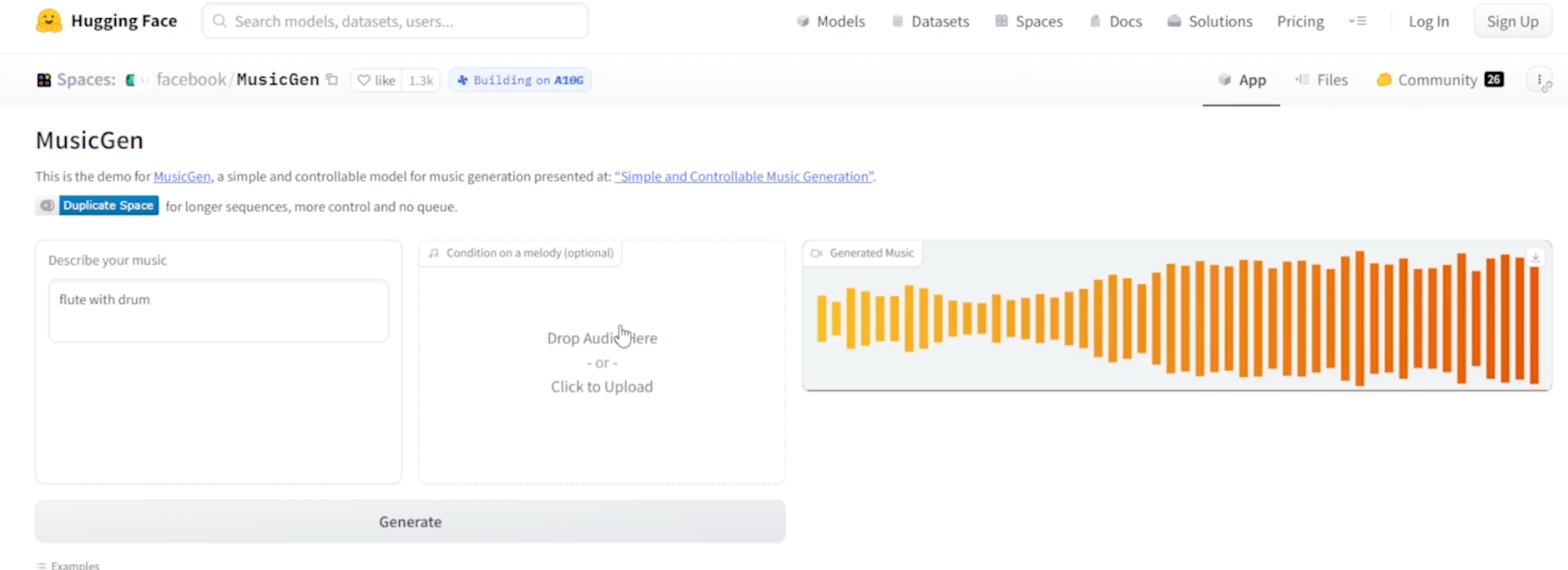Click Log In
This screenshot has height=570, width=1568.
[1428, 21]
